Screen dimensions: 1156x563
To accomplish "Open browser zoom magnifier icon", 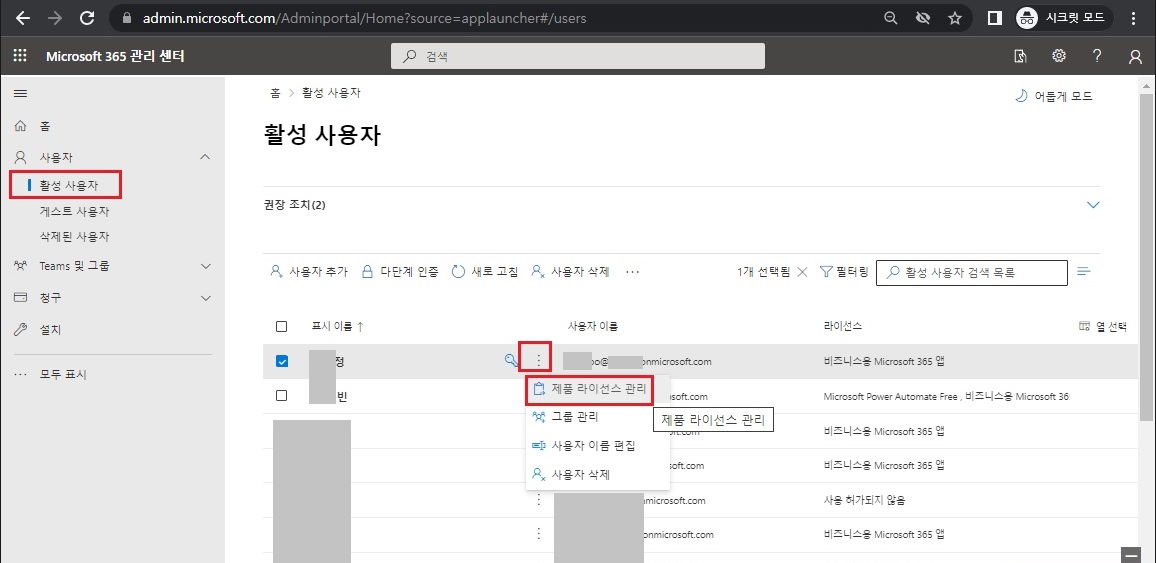I will (891, 18).
